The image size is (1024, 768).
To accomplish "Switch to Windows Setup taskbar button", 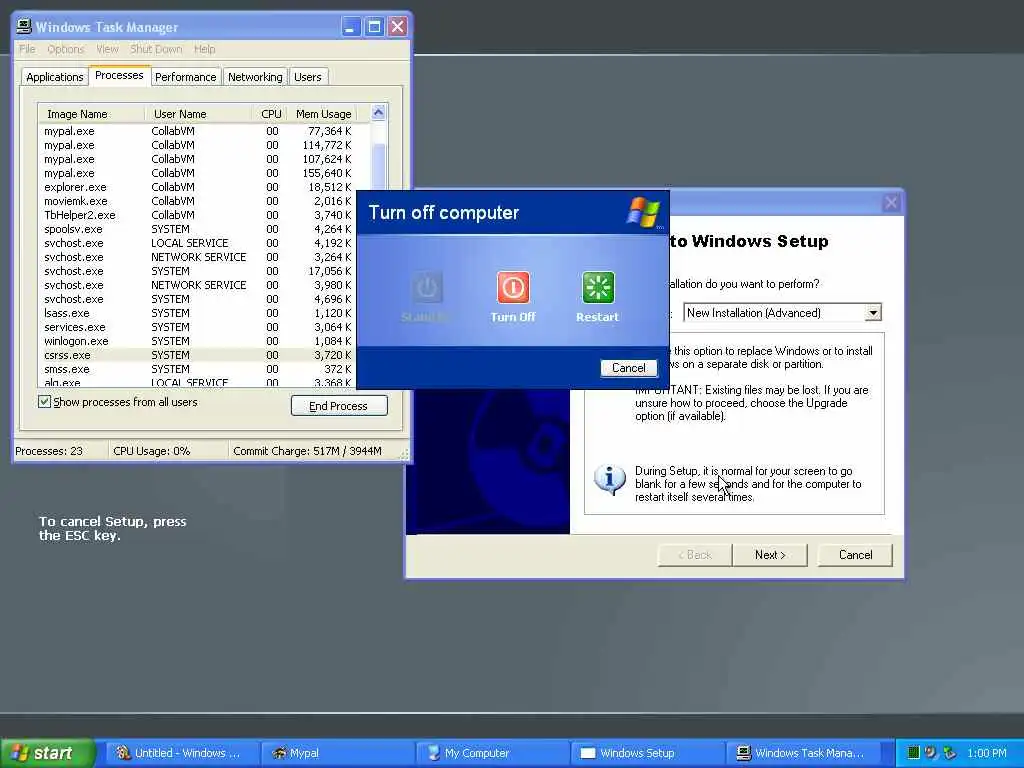I will pos(648,753).
